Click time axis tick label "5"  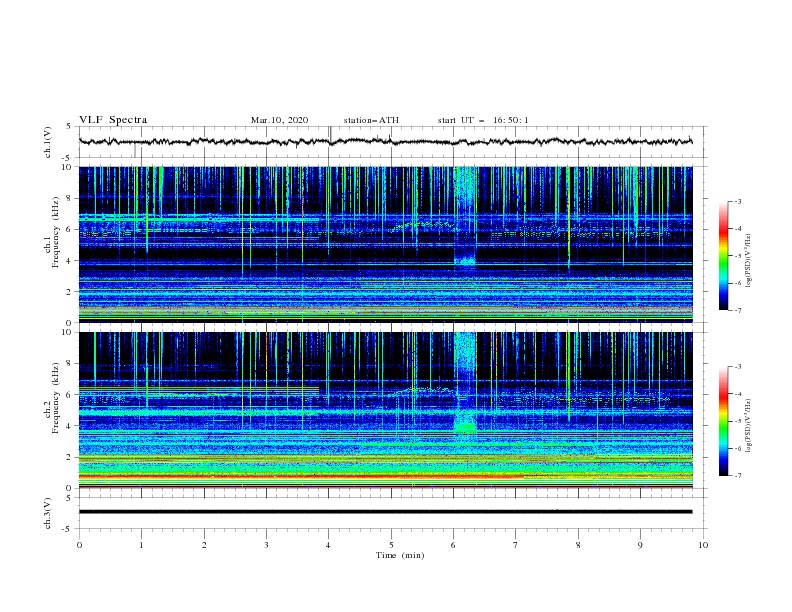pos(391,545)
